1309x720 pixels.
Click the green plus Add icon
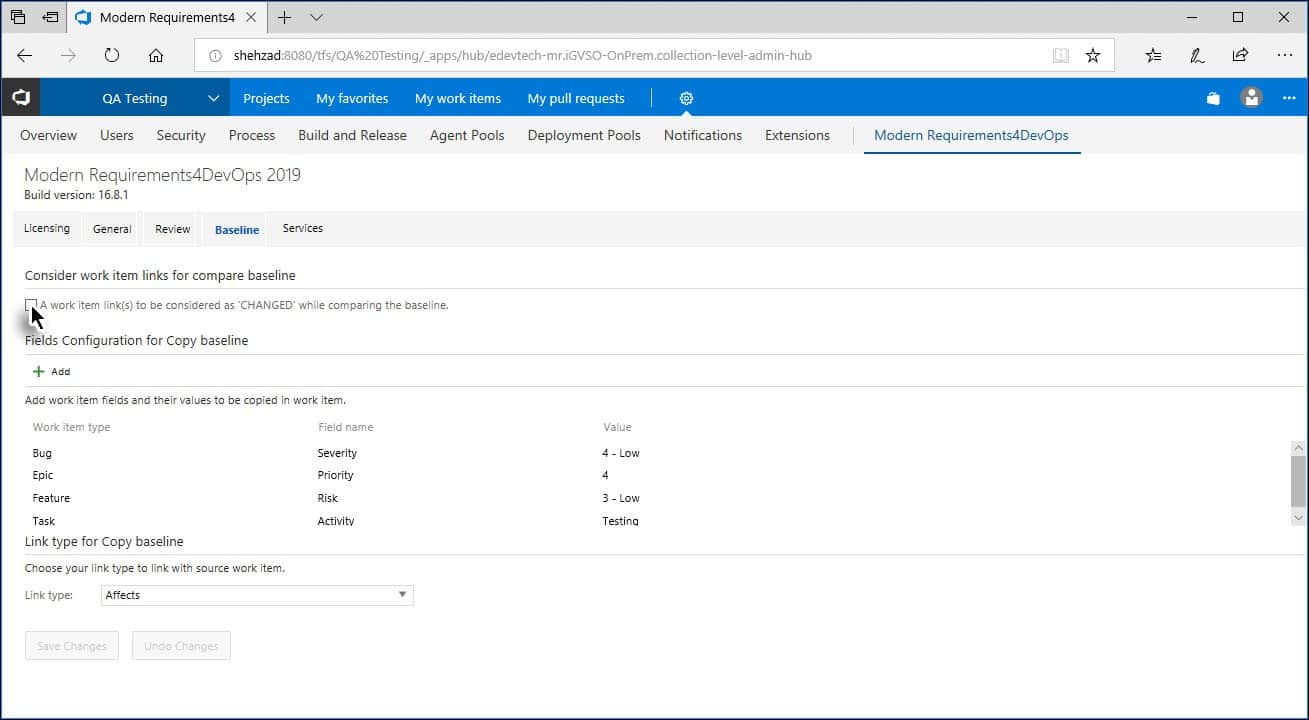[x=39, y=371]
